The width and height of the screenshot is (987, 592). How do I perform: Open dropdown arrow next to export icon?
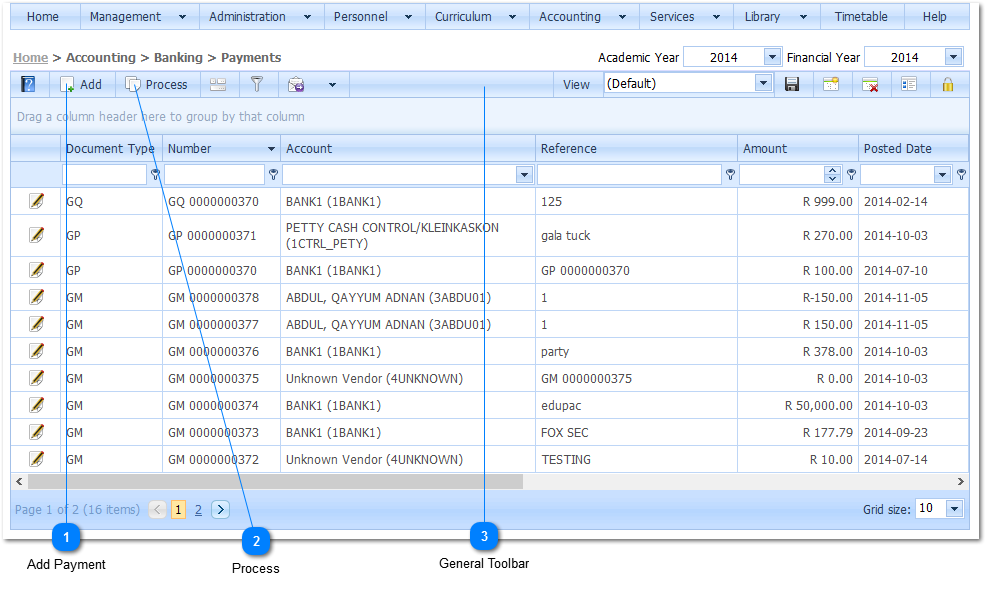[x=332, y=84]
